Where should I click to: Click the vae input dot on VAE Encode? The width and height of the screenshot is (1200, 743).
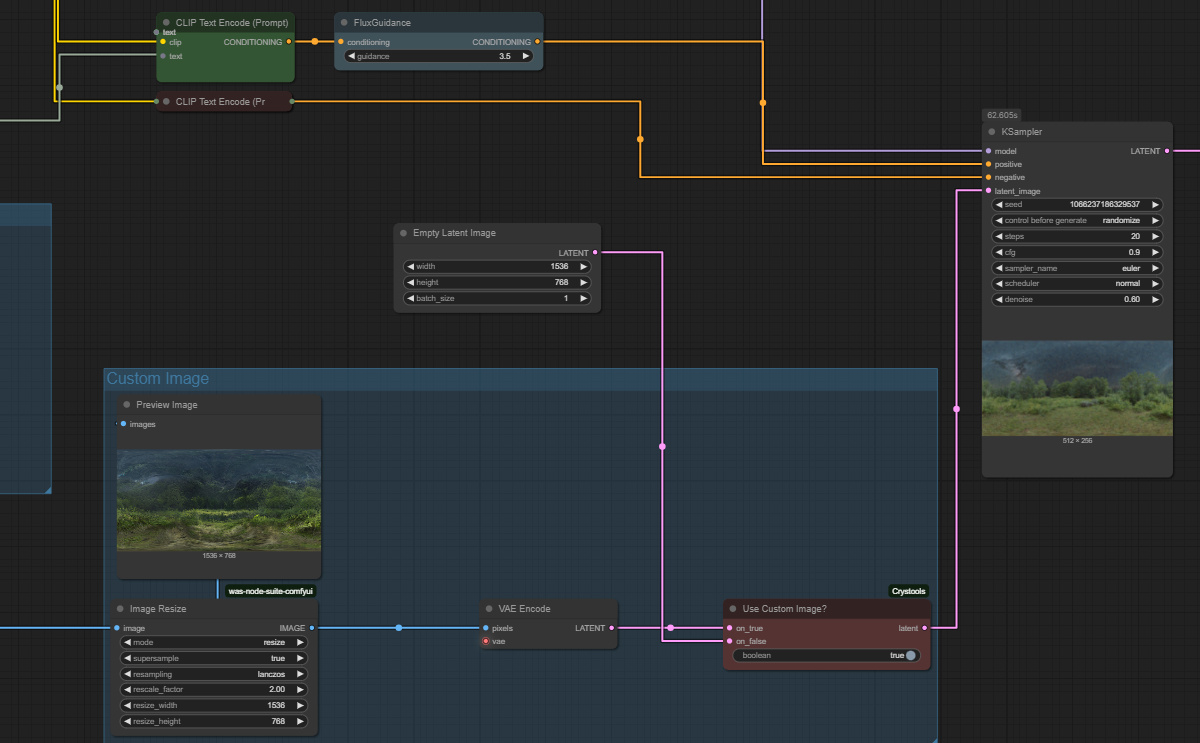[486, 641]
